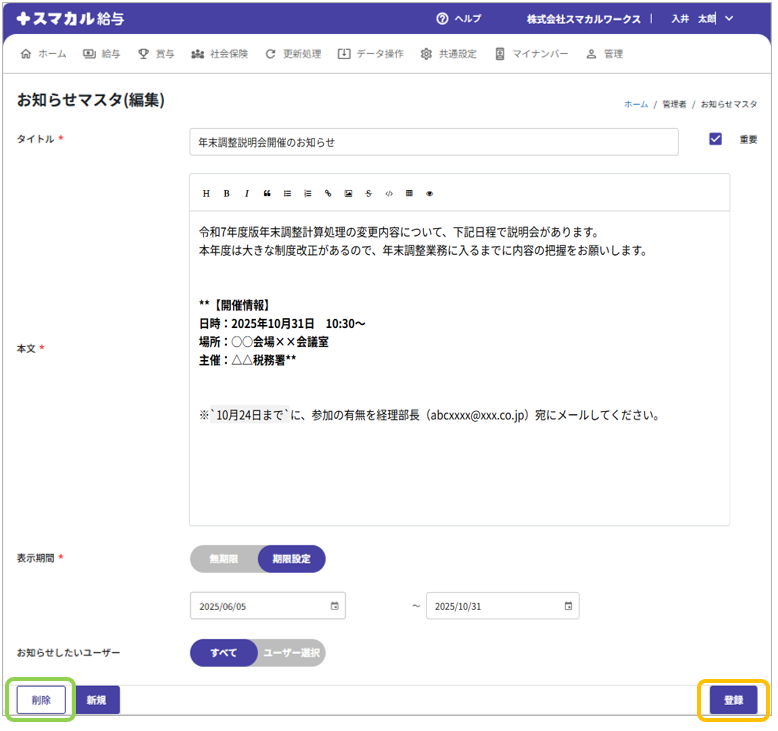Toggle italic formatting in editor

point(247,193)
